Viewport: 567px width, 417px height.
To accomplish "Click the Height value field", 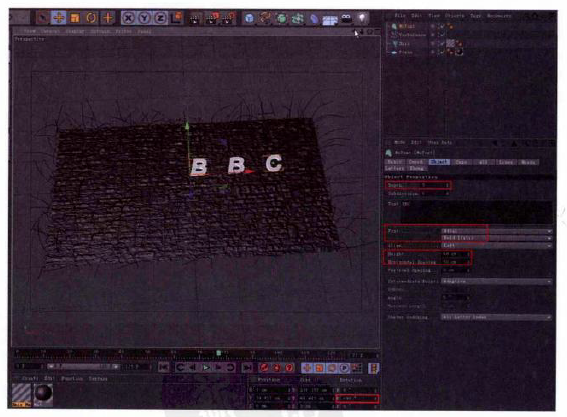I will point(456,254).
